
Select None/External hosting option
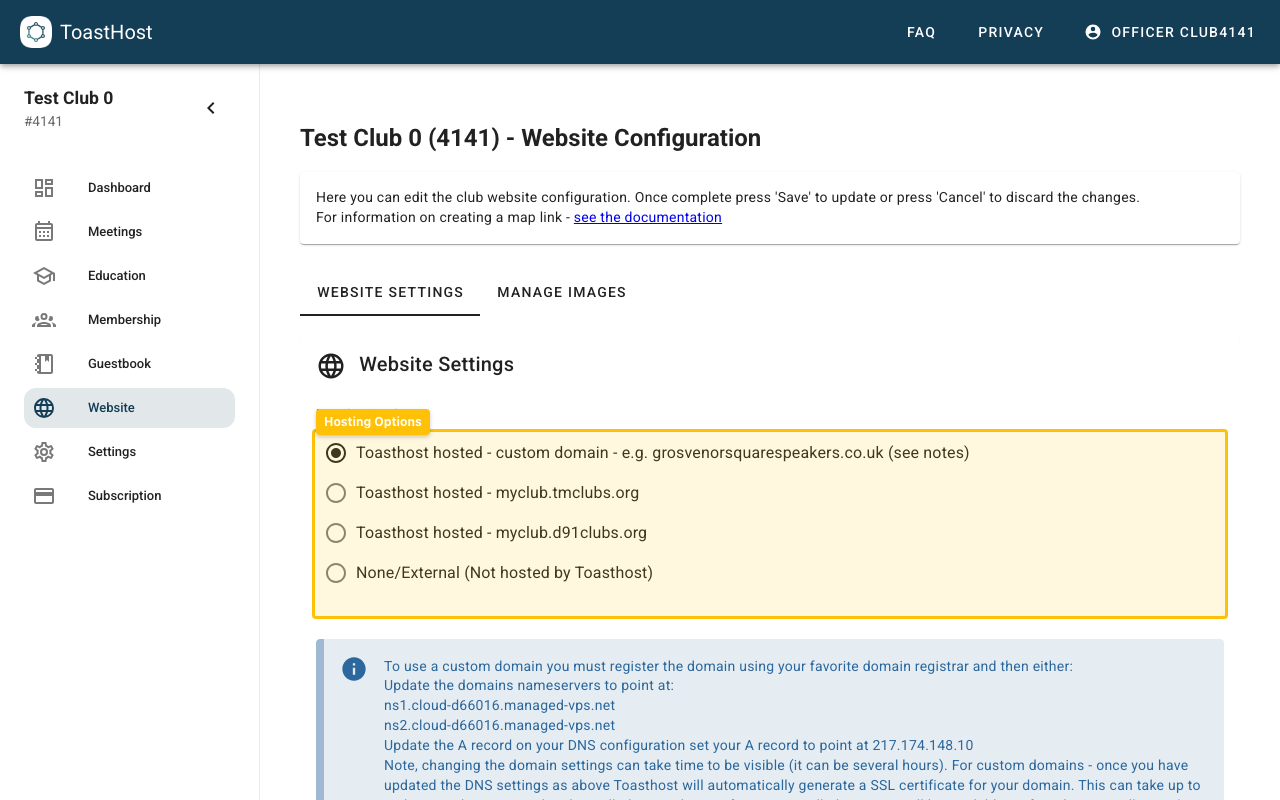click(336, 573)
